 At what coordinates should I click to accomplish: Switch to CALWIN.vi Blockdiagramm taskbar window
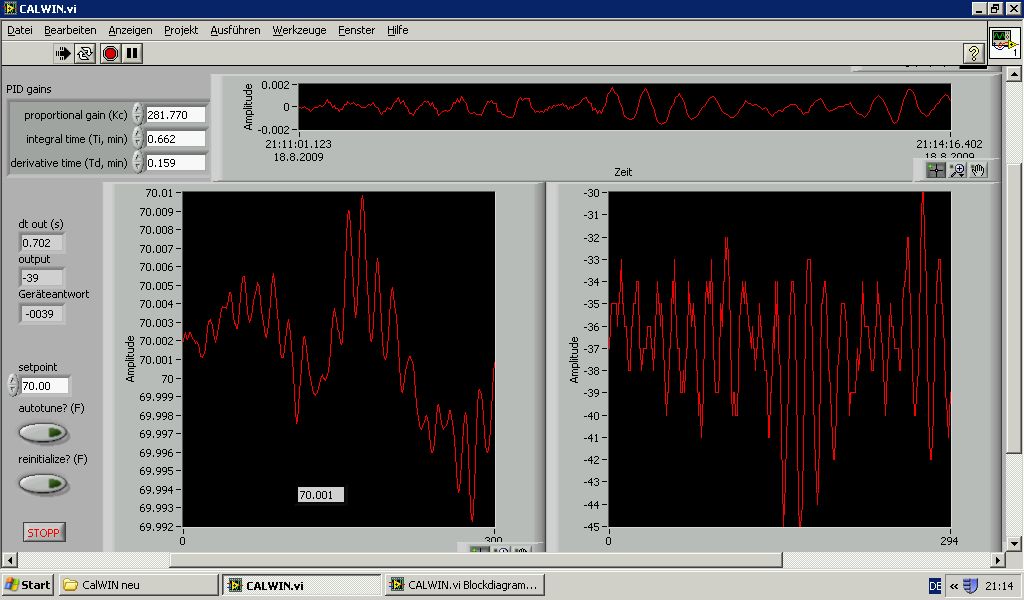pos(465,585)
